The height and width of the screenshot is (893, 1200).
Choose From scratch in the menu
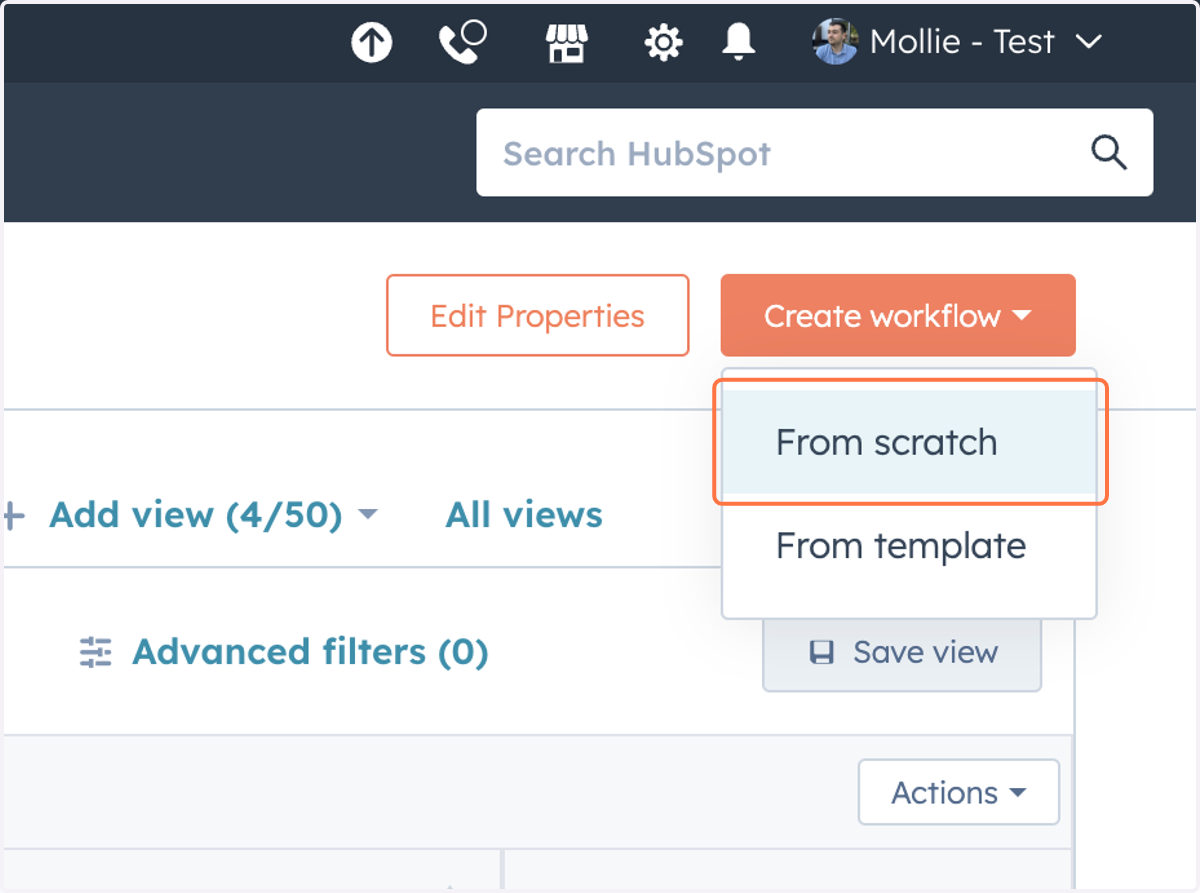(910, 442)
